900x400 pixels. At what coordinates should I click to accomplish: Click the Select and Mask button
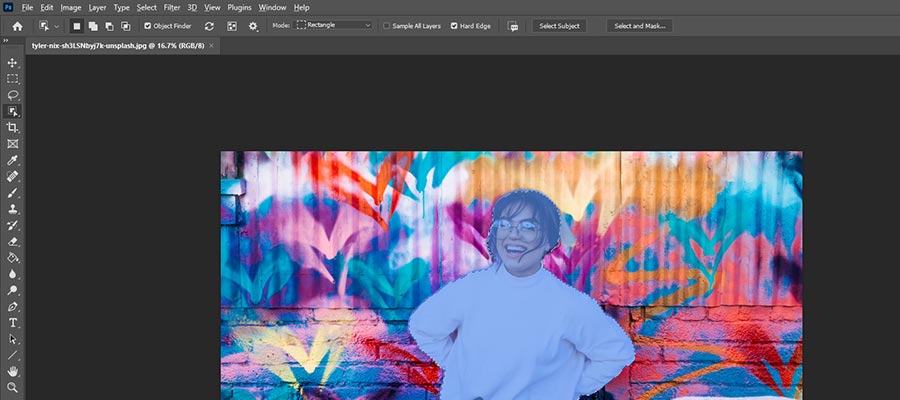point(639,25)
